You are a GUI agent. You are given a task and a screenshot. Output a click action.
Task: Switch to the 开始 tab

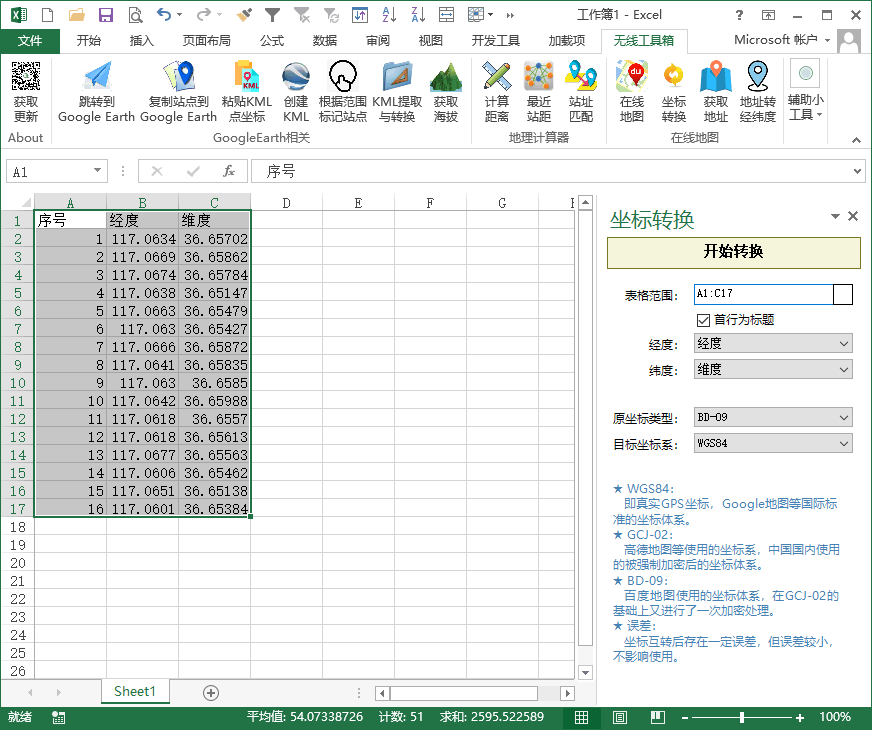coord(88,41)
